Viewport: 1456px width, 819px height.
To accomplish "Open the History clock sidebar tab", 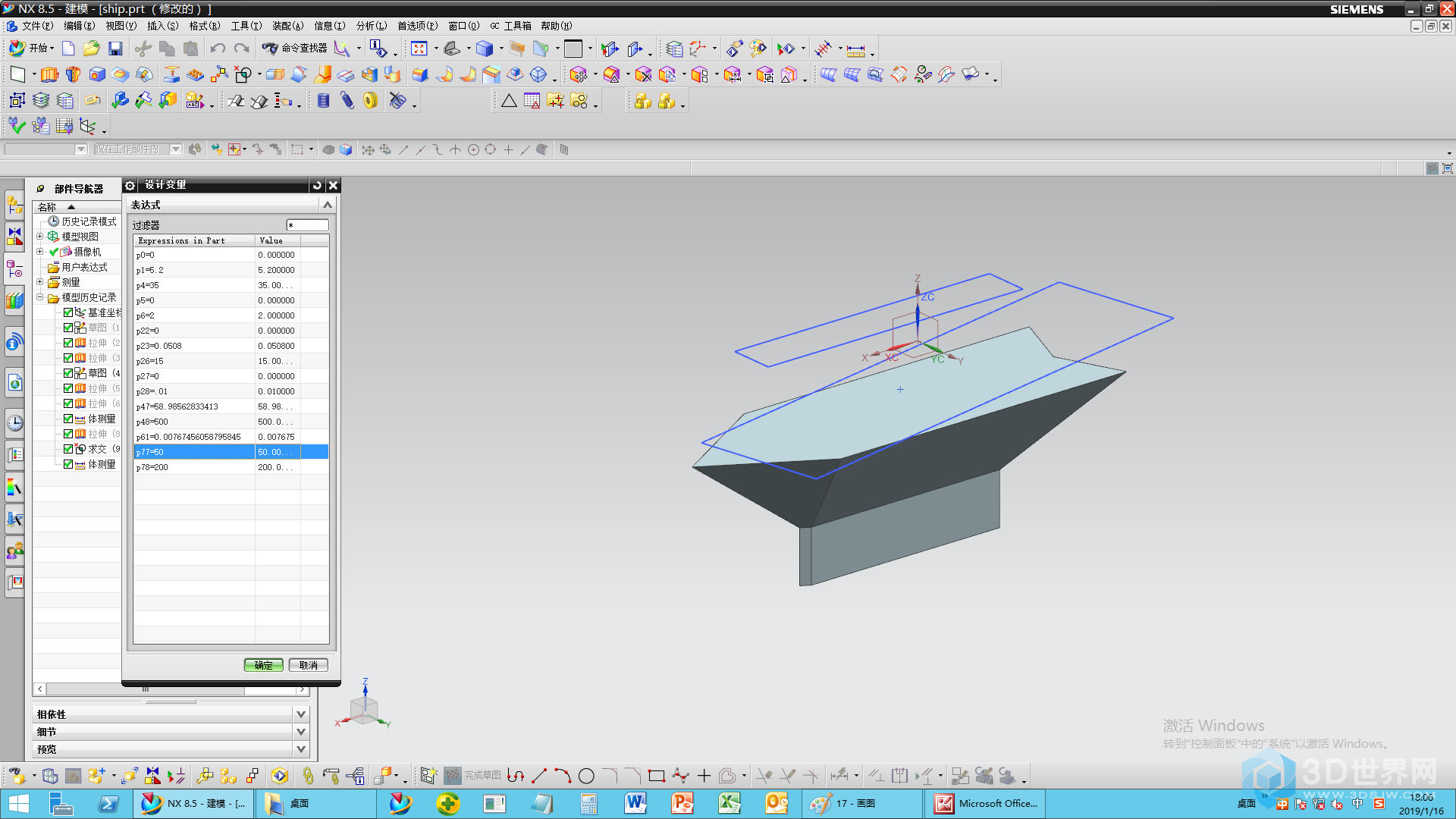I will pyautogui.click(x=14, y=423).
